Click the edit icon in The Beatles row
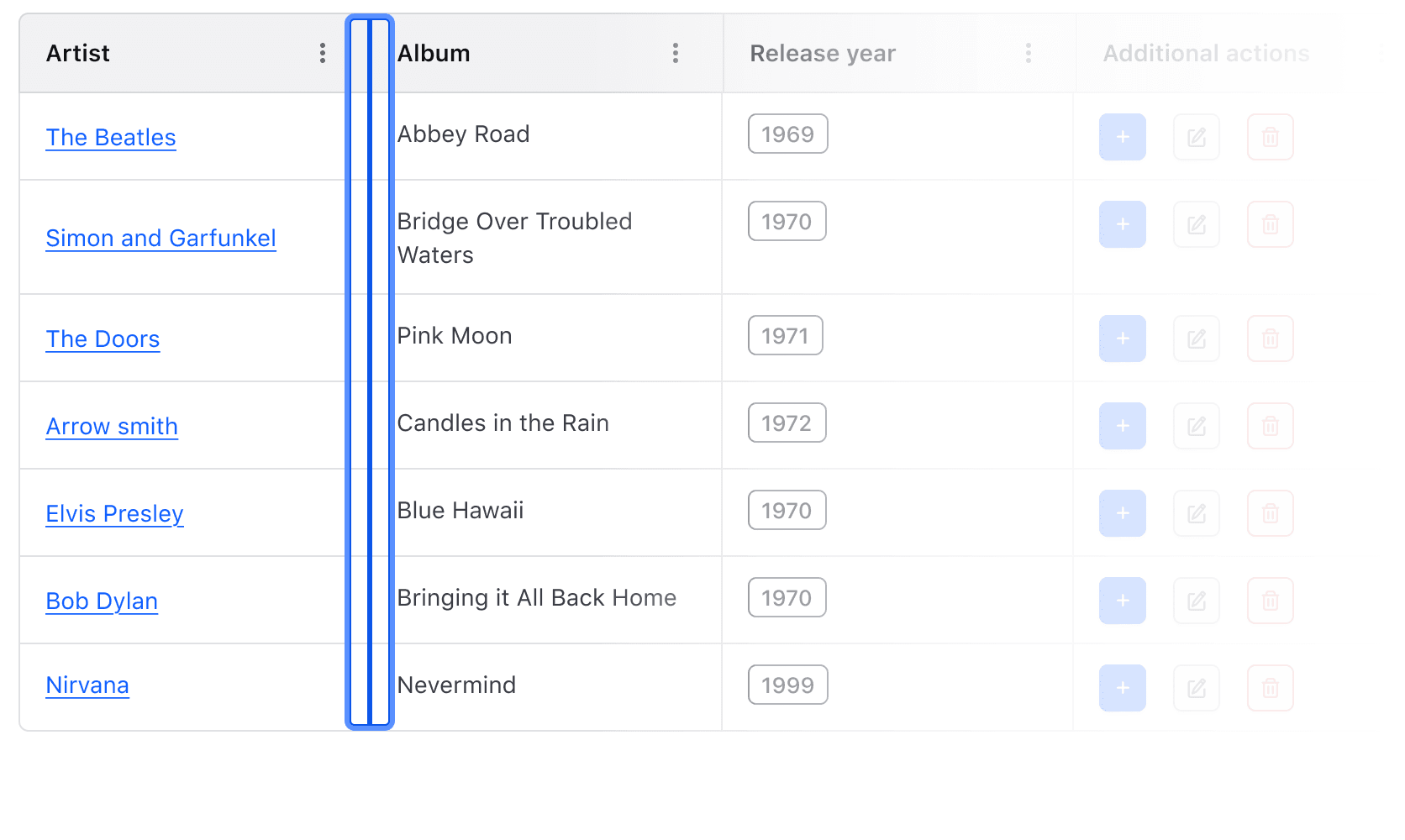This screenshot has height=840, width=1405. (x=1196, y=137)
